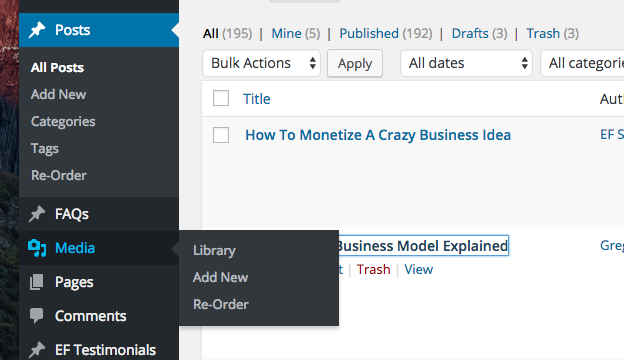
Task: Open Tags under Posts
Action: pos(45,148)
